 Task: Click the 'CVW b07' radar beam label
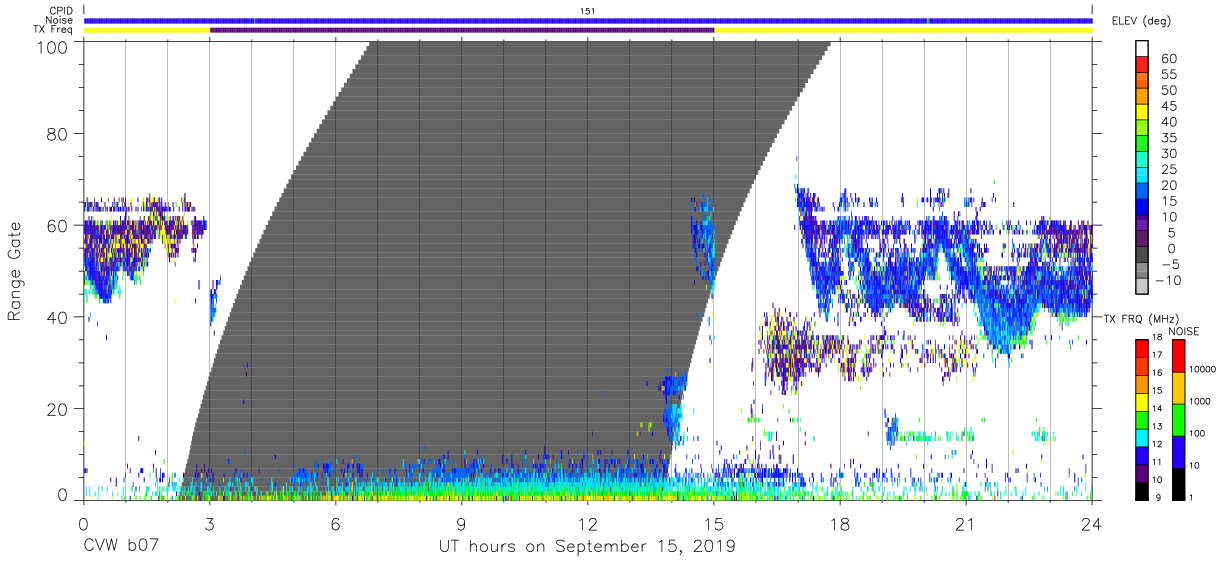pyautogui.click(x=121, y=547)
